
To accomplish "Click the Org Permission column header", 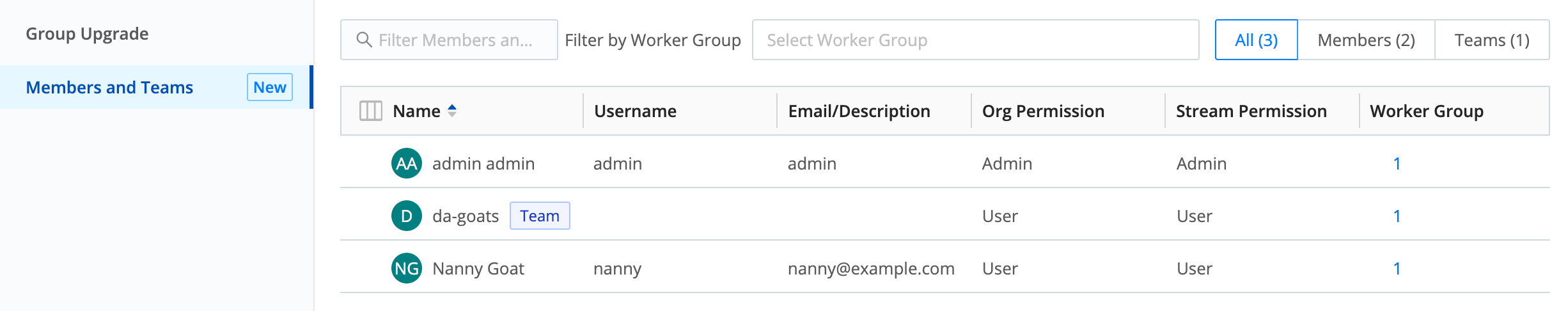I will (x=1043, y=111).
